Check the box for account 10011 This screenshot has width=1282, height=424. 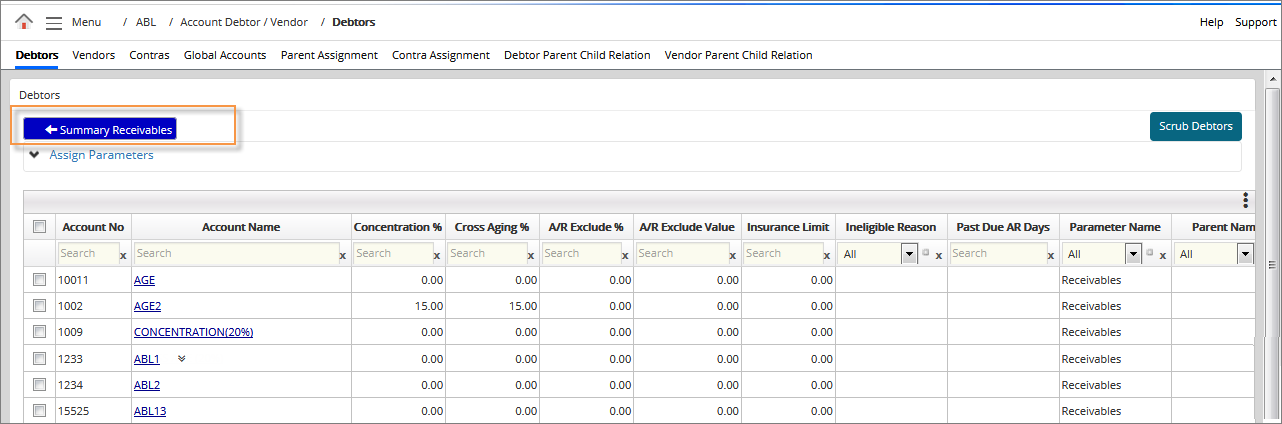click(x=40, y=280)
